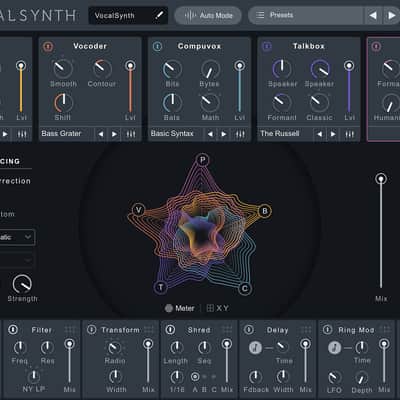Viewport: 400px width, 400px height.
Task: Click the global Mix slider handle
Action: tap(381, 179)
